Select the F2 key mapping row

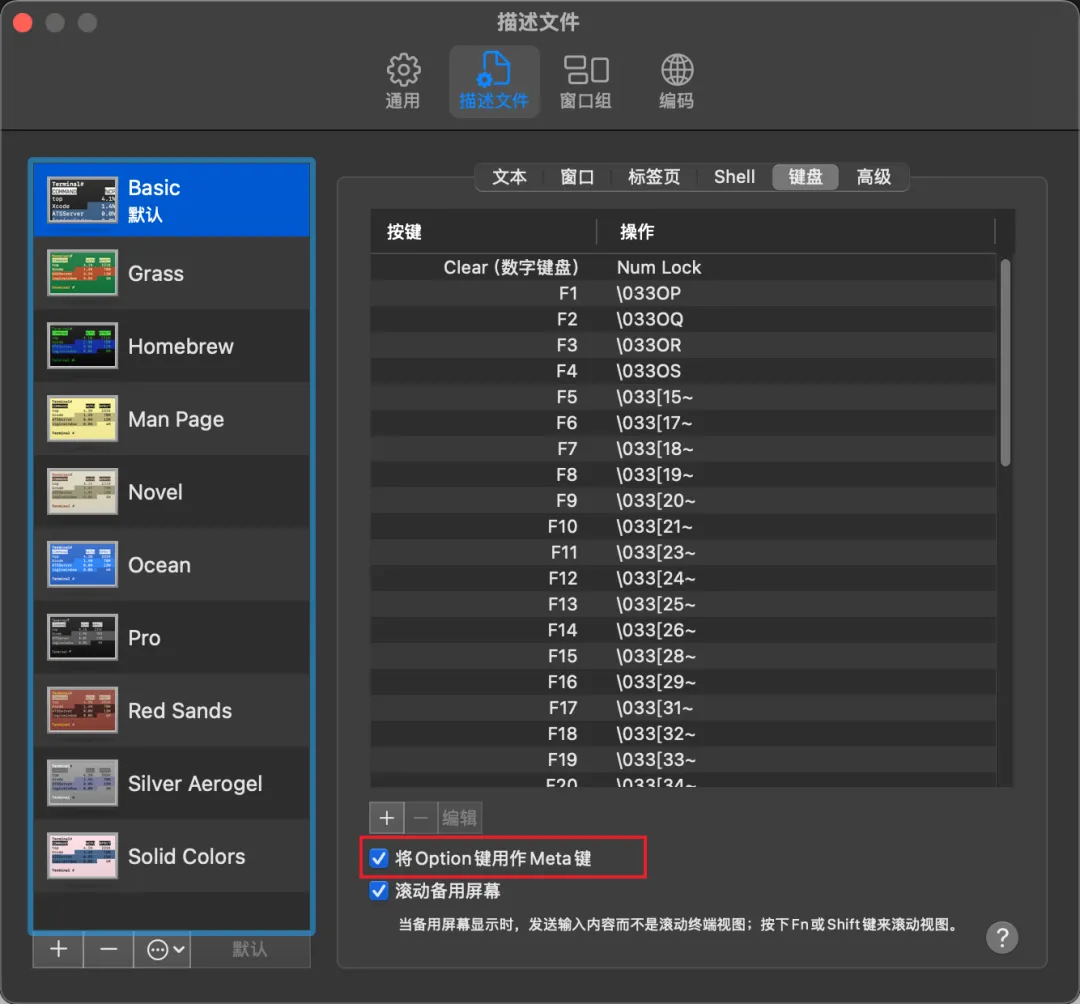683,320
